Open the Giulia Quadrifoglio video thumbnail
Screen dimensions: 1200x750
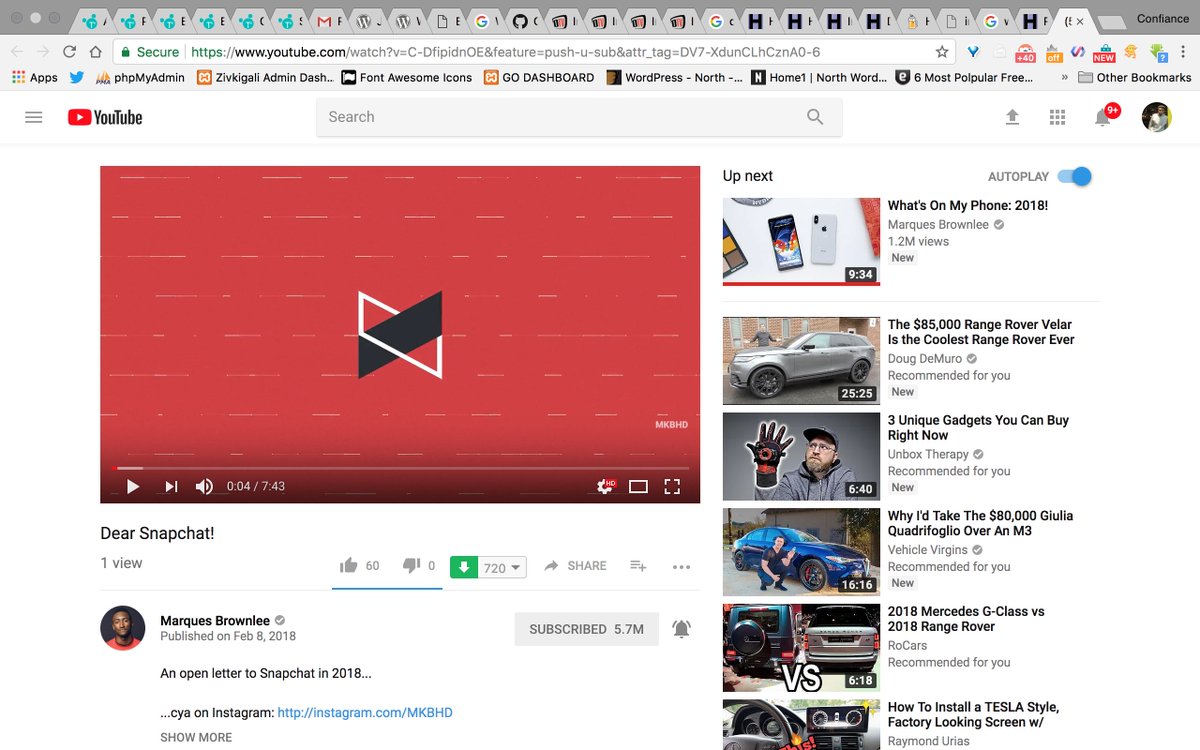(801, 552)
